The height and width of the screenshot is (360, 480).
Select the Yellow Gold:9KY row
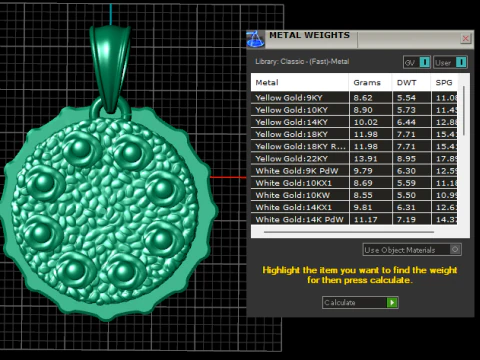tap(354, 98)
